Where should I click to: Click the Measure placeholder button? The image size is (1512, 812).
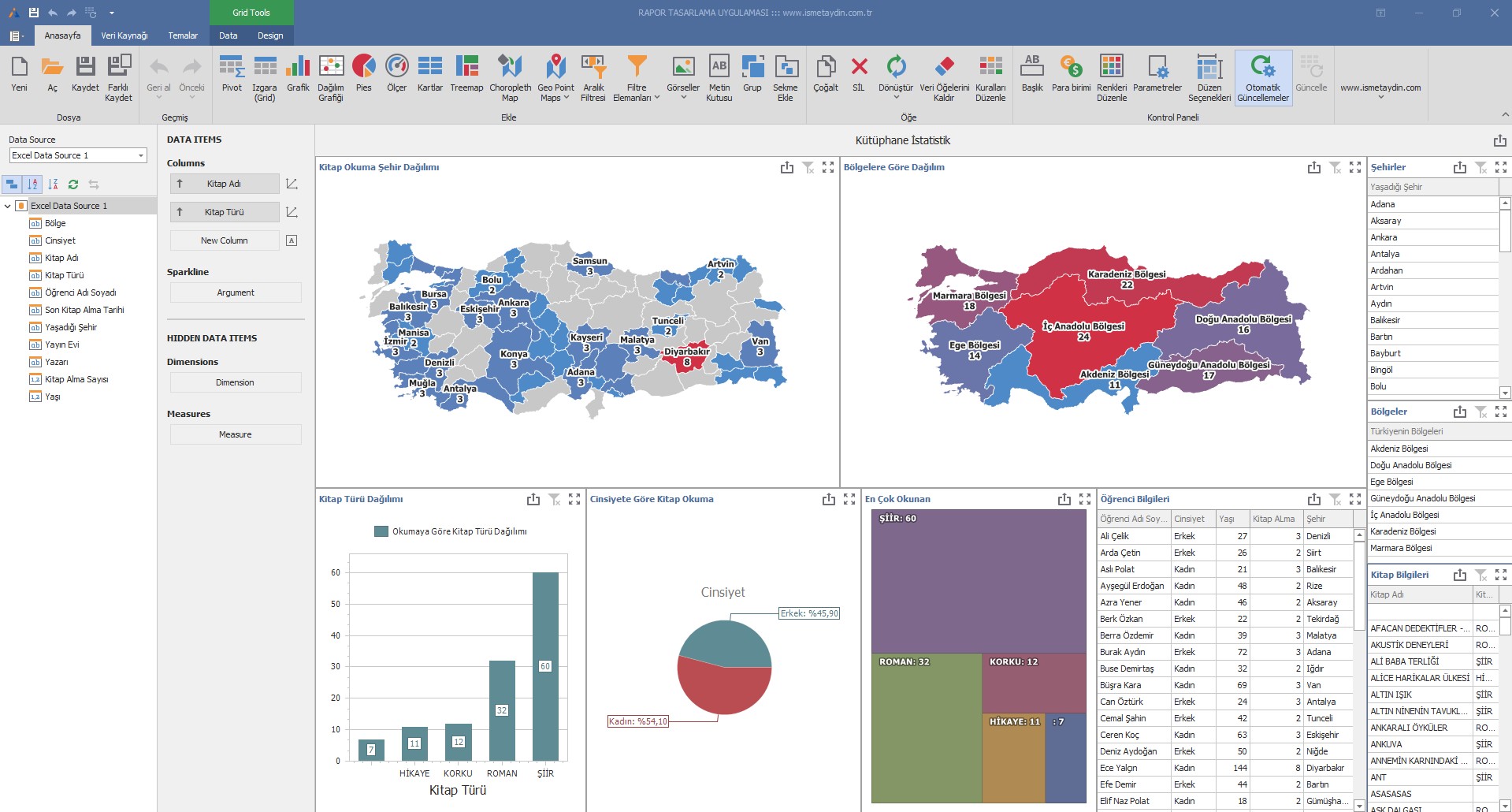235,434
